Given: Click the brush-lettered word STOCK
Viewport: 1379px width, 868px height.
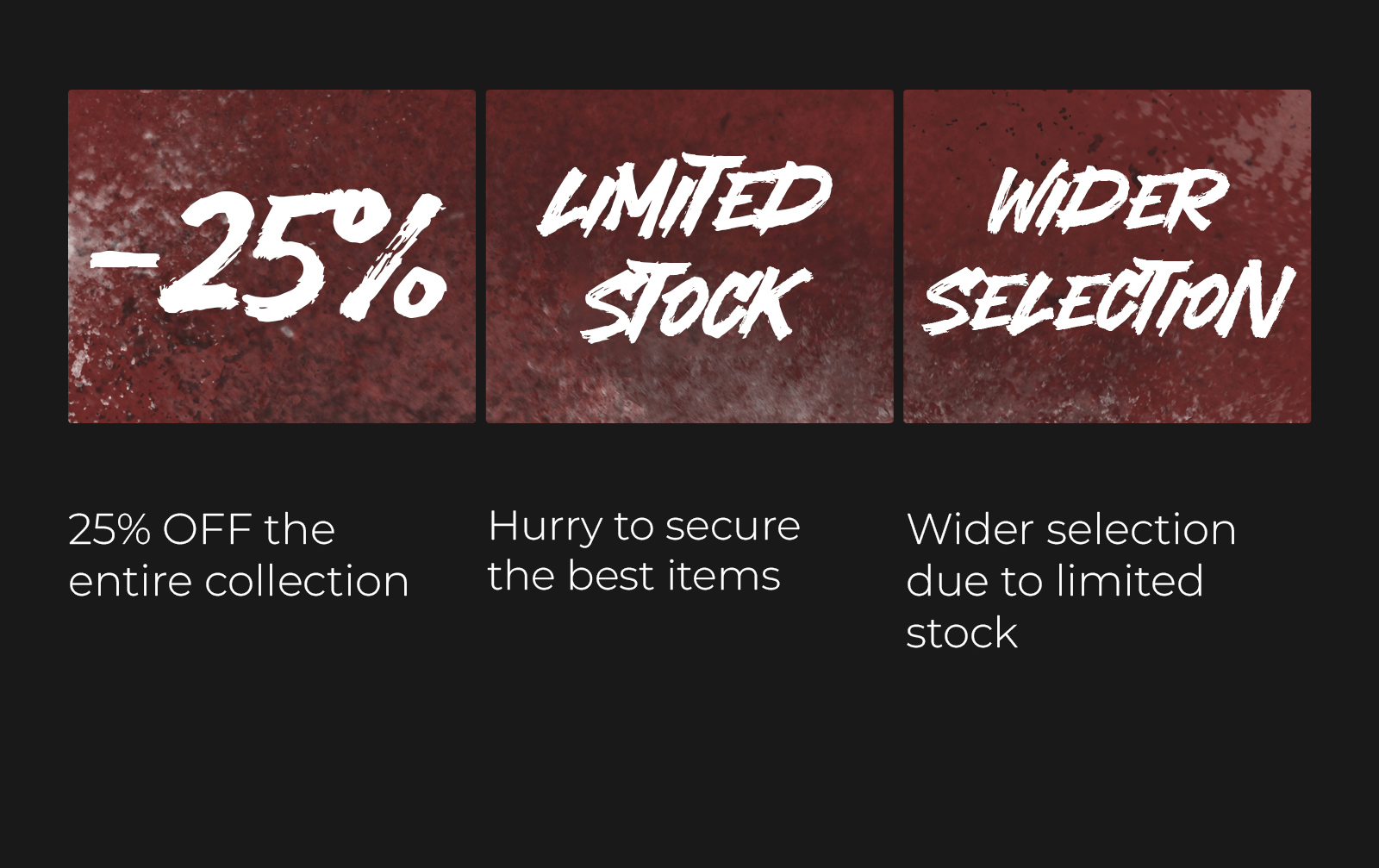Looking at the screenshot, I should click(696, 301).
